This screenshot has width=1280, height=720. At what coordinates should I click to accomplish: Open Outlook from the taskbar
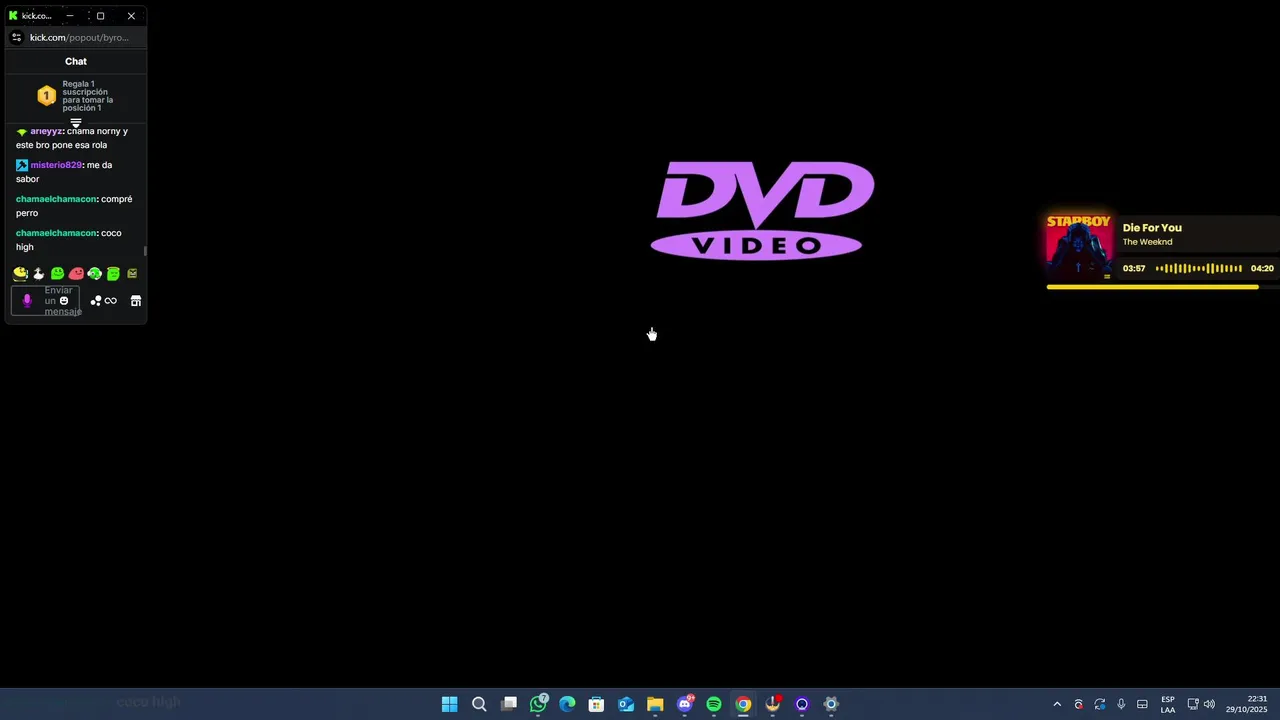click(x=626, y=704)
